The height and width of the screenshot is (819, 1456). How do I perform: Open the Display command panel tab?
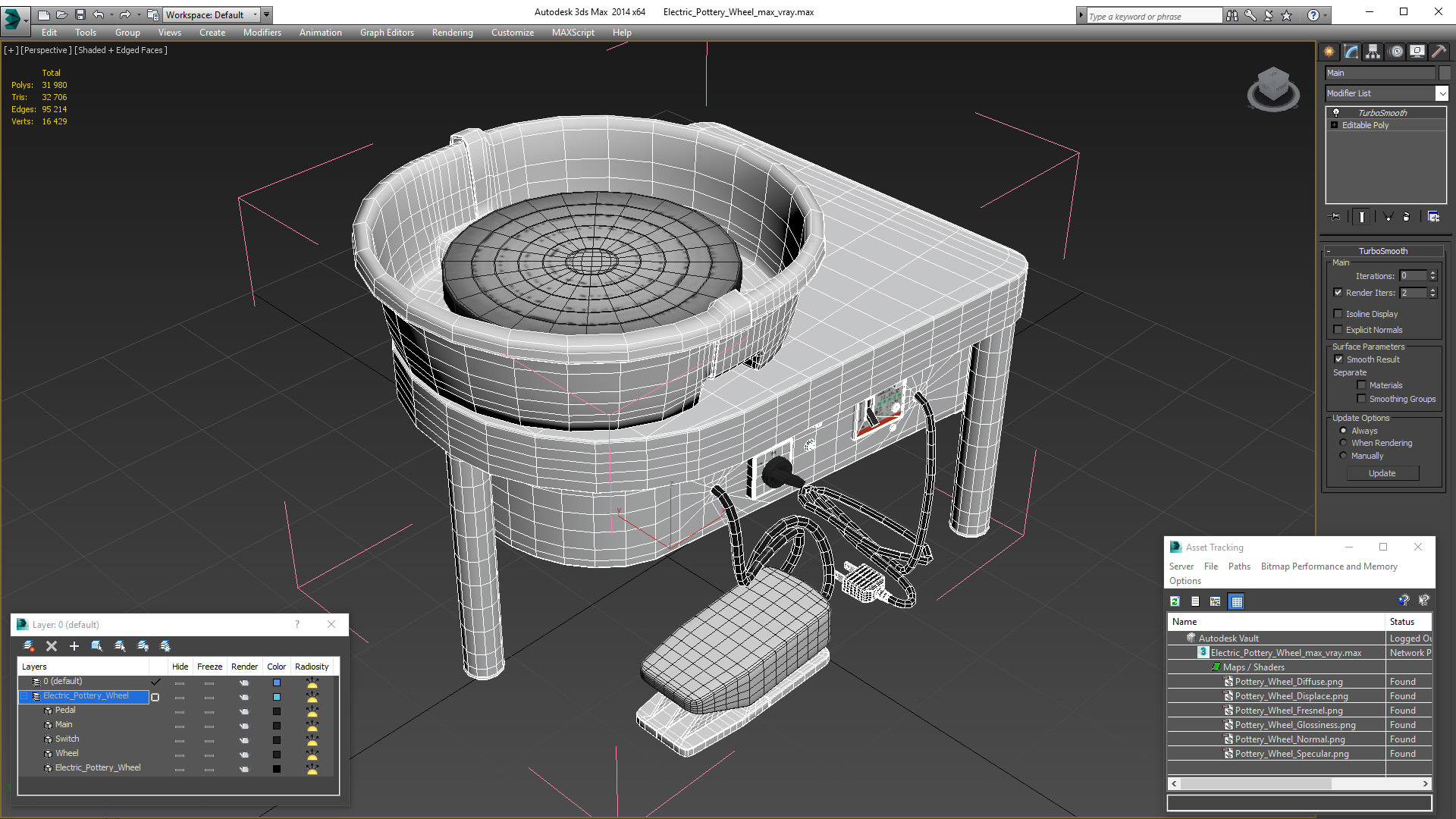click(x=1417, y=52)
